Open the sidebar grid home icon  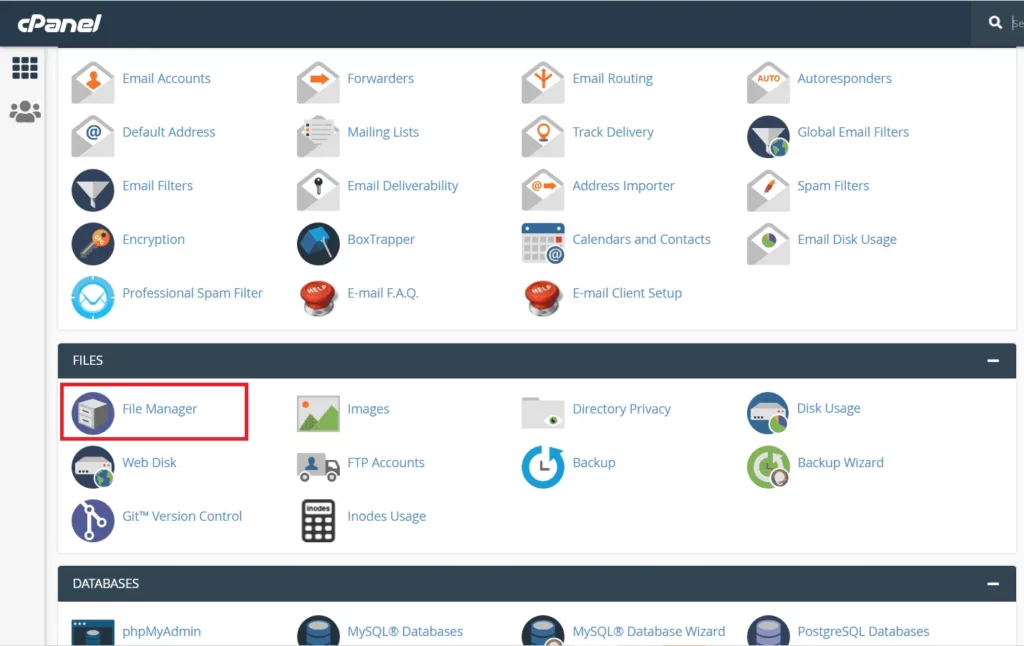[25, 68]
